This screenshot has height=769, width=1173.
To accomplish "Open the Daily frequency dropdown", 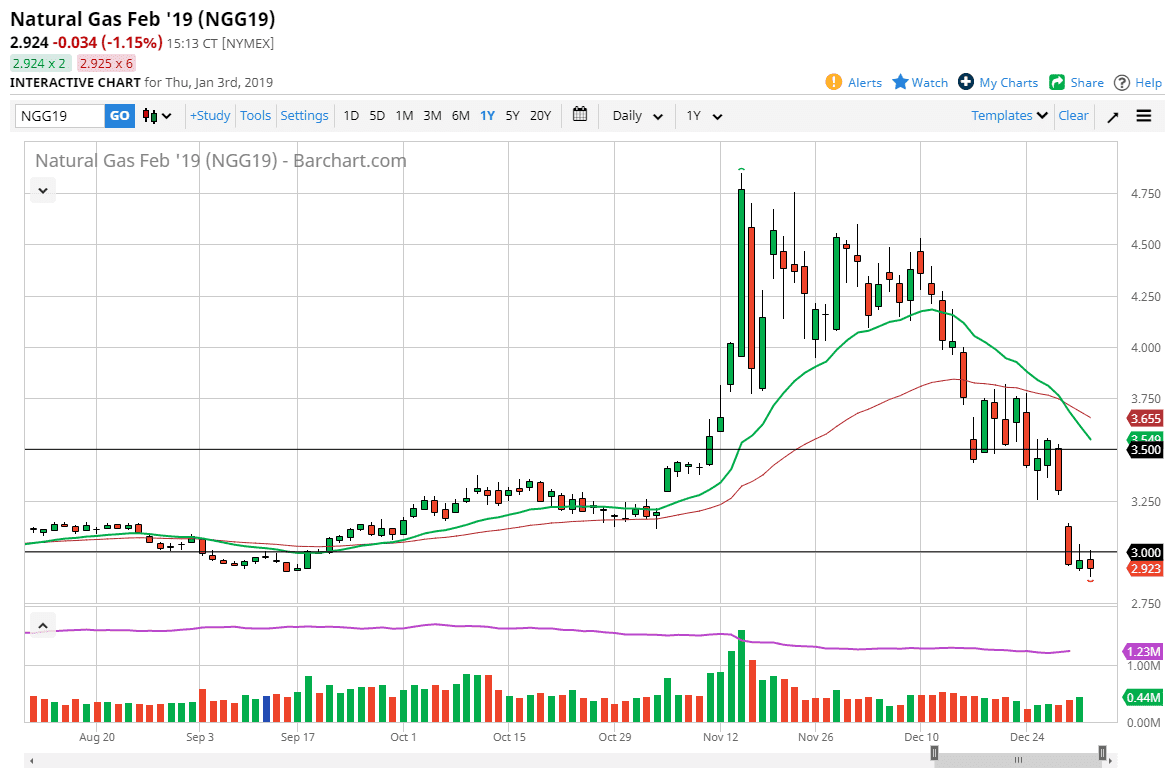I will pos(637,116).
